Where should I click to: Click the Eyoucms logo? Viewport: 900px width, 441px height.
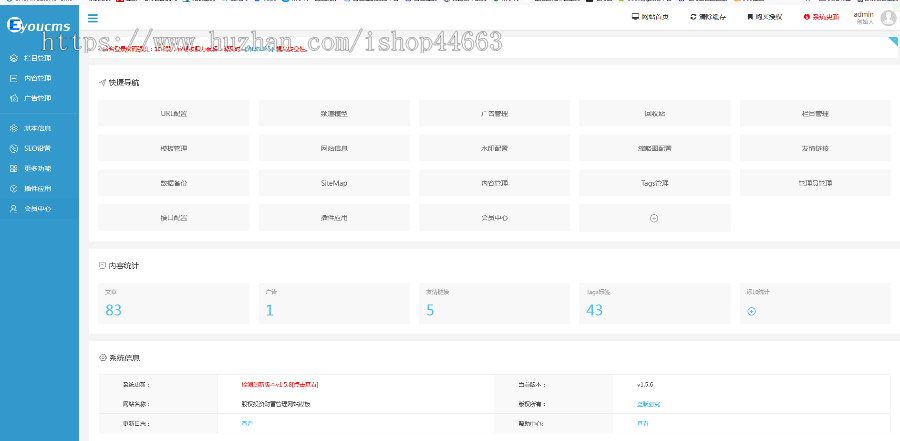point(38,25)
